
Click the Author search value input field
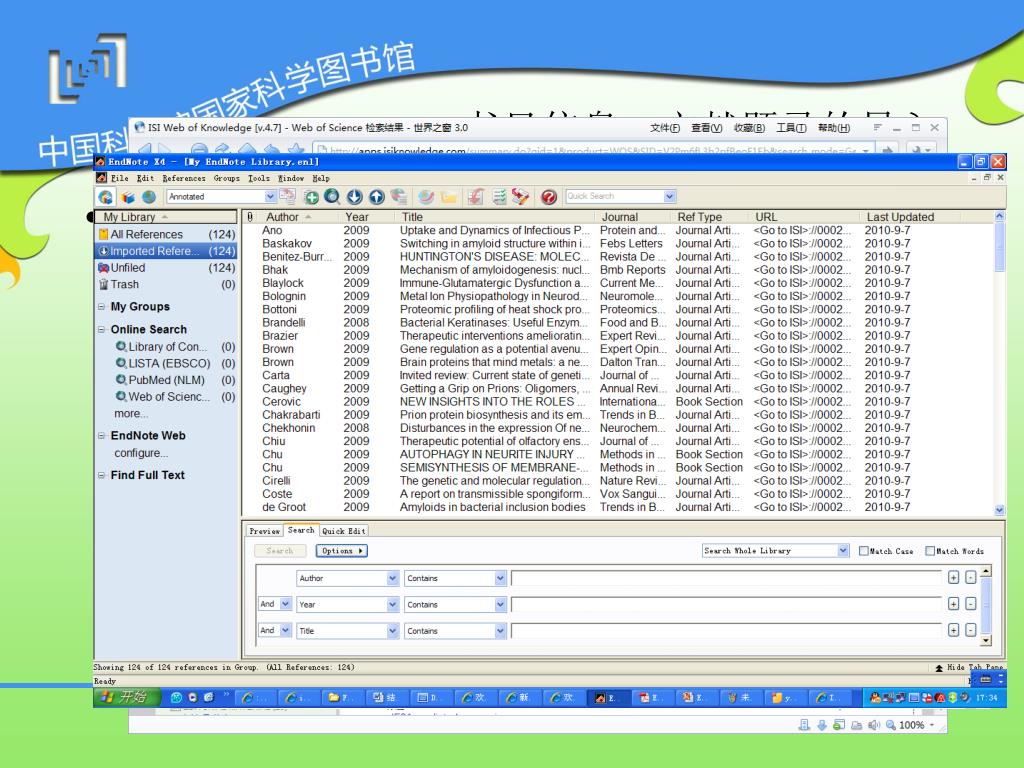[x=726, y=578]
